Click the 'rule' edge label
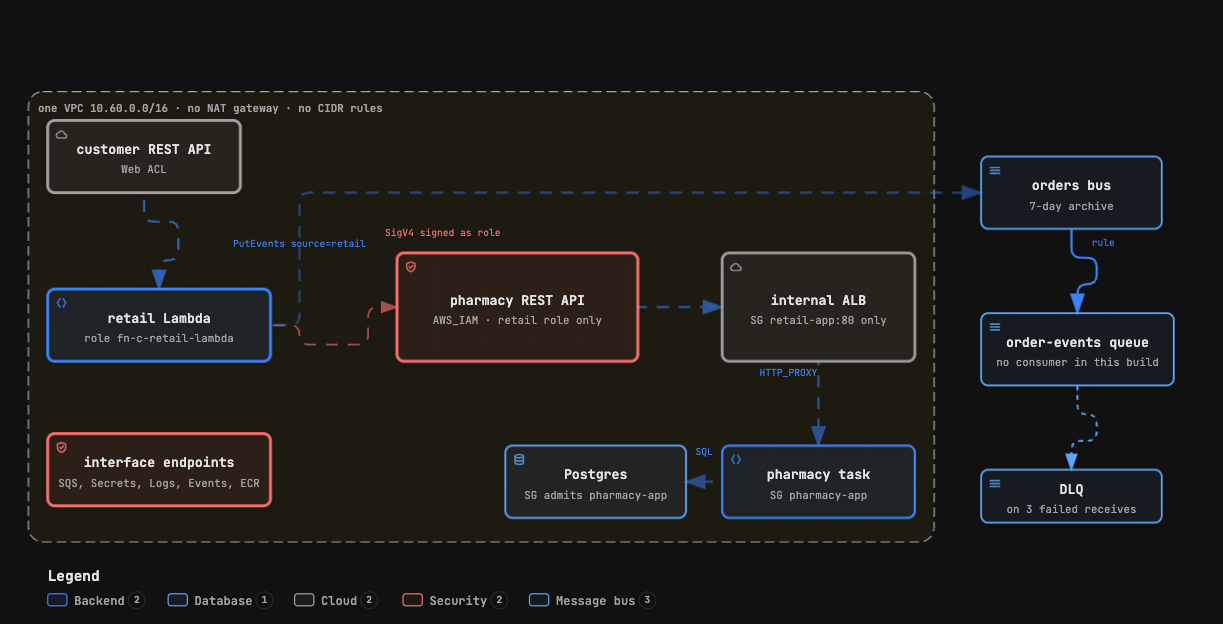This screenshot has width=1223, height=624. tap(1103, 243)
